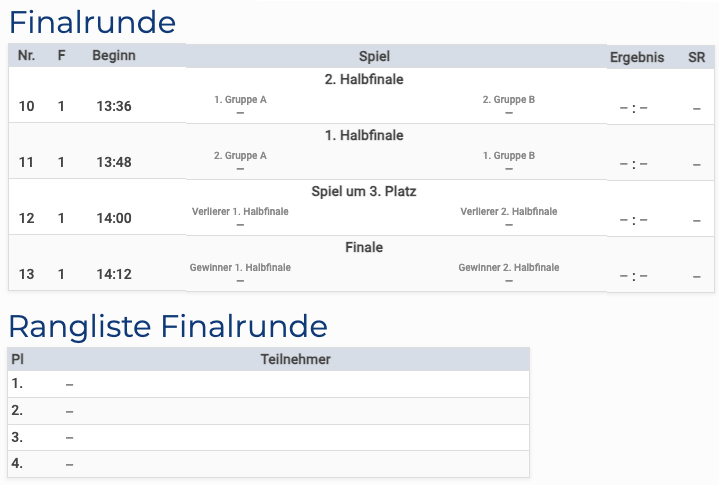Click the 14:12 start time

pos(114,274)
